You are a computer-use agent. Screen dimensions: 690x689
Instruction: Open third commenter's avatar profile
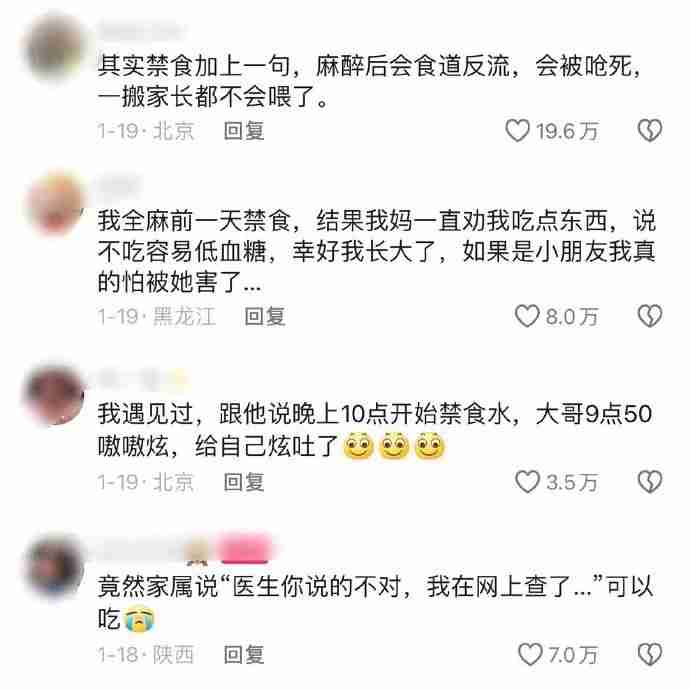pos(55,395)
